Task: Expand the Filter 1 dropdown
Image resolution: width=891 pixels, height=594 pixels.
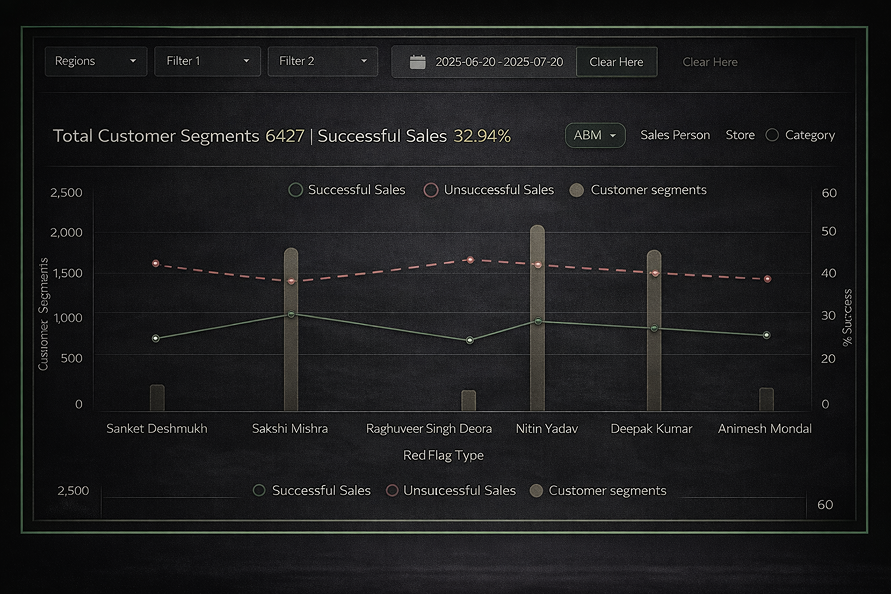Action: click(207, 61)
